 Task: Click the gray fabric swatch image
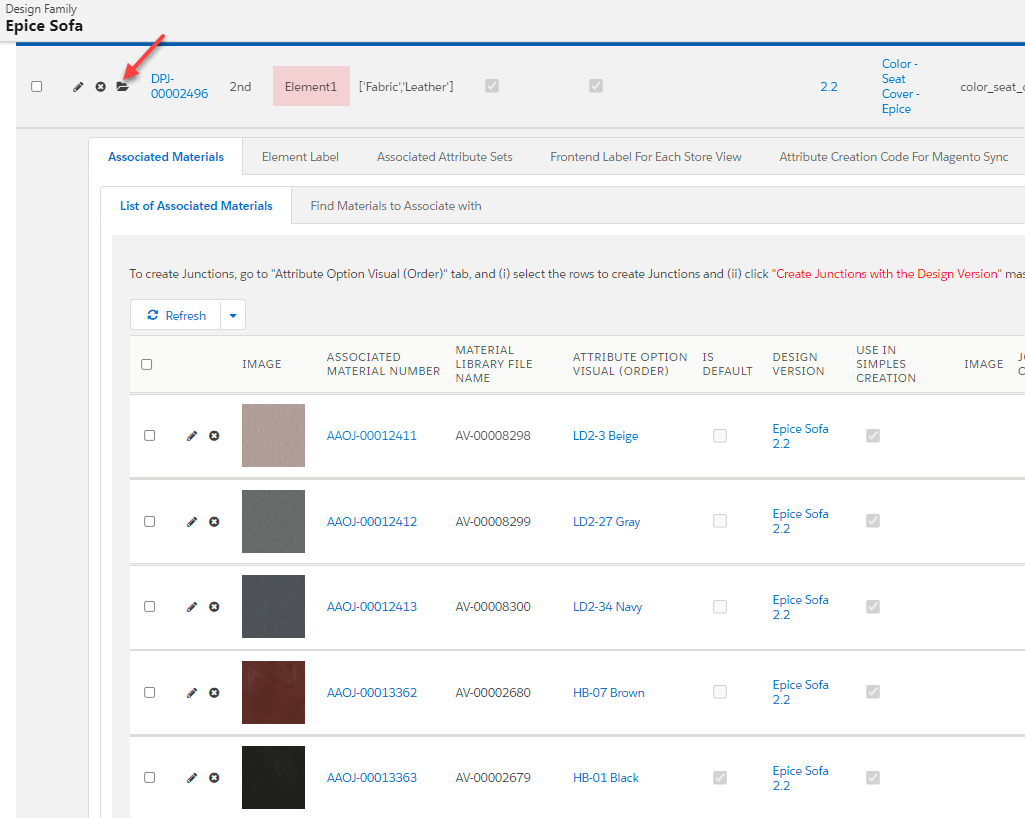coord(273,521)
